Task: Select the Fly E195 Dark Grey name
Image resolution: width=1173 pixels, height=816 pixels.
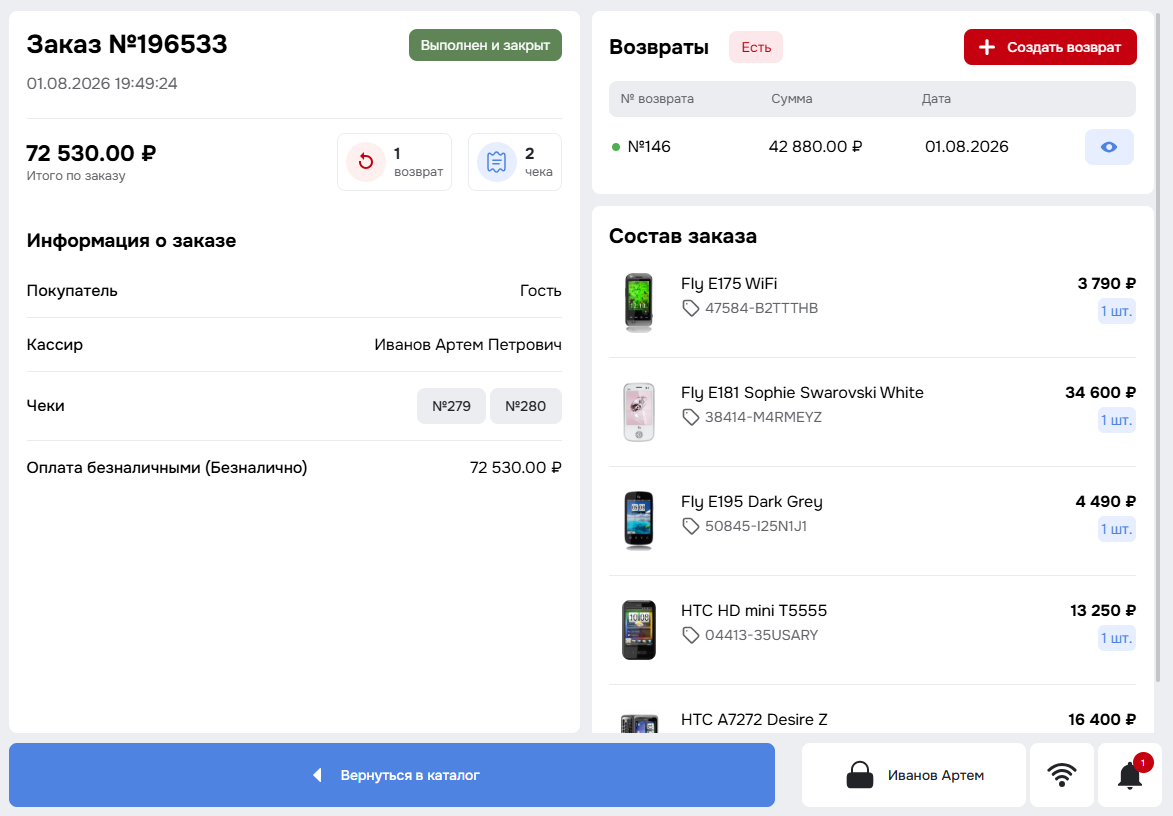Action: coord(751,503)
